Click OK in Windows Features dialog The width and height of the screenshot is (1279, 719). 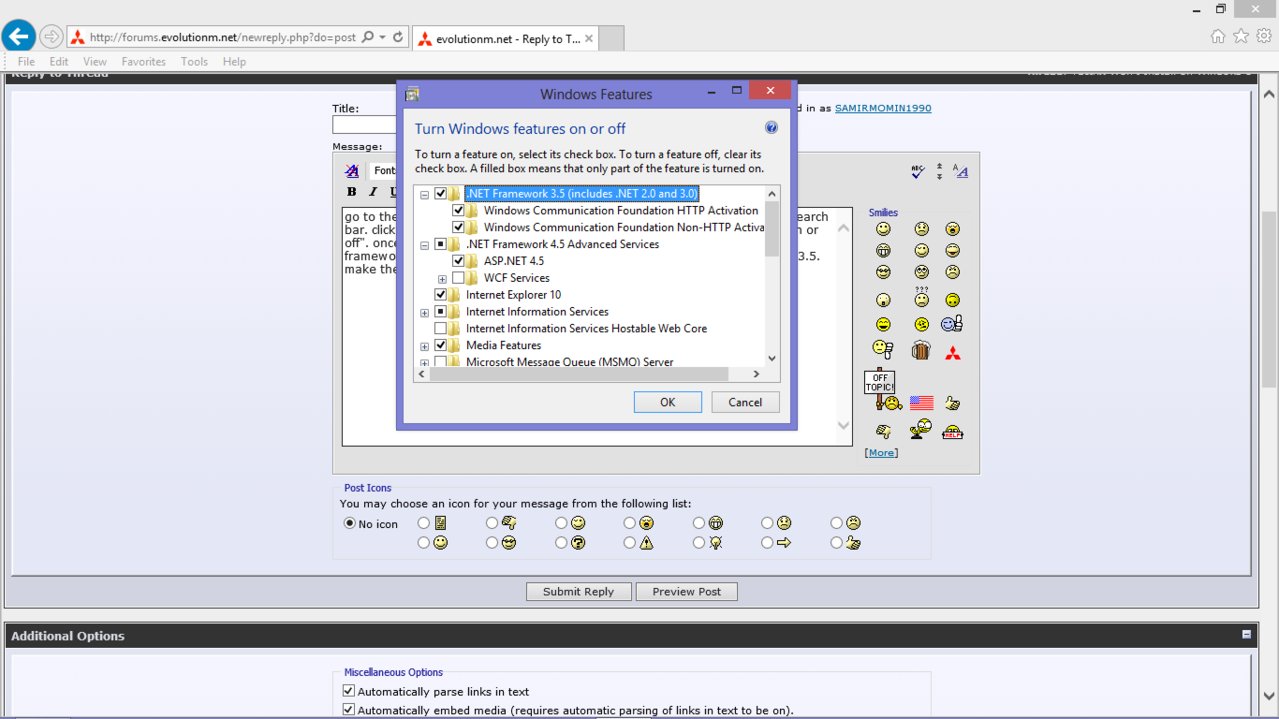[x=667, y=402]
